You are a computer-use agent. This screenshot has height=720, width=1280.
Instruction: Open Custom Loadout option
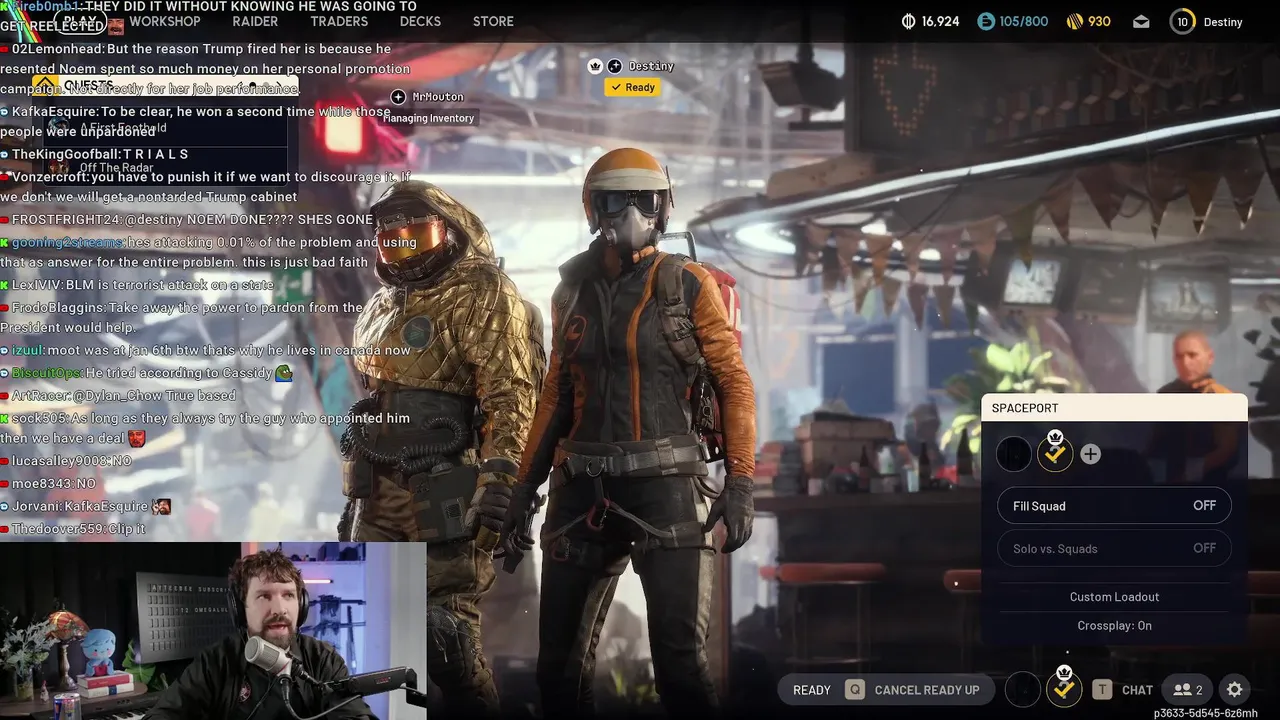pyautogui.click(x=1114, y=597)
